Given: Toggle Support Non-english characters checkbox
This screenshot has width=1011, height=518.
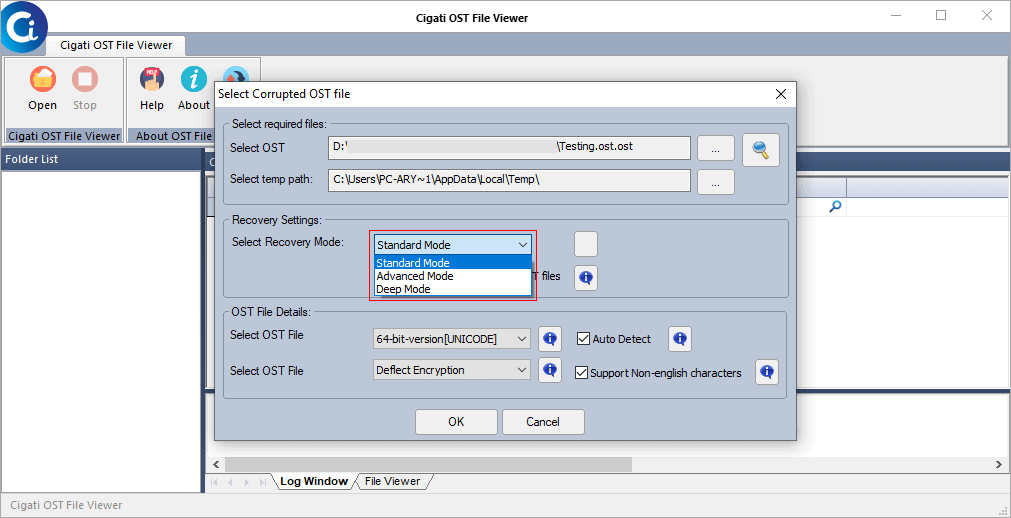Looking at the screenshot, I should (x=581, y=373).
